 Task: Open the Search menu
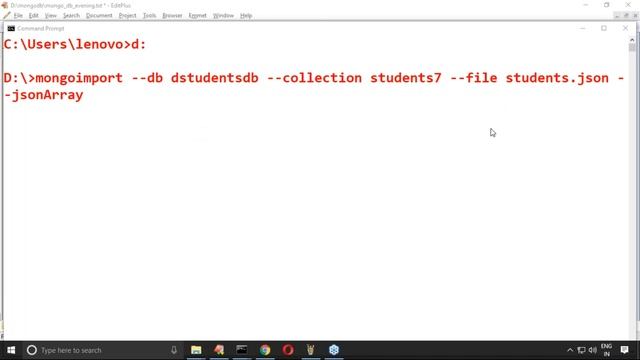(71, 16)
